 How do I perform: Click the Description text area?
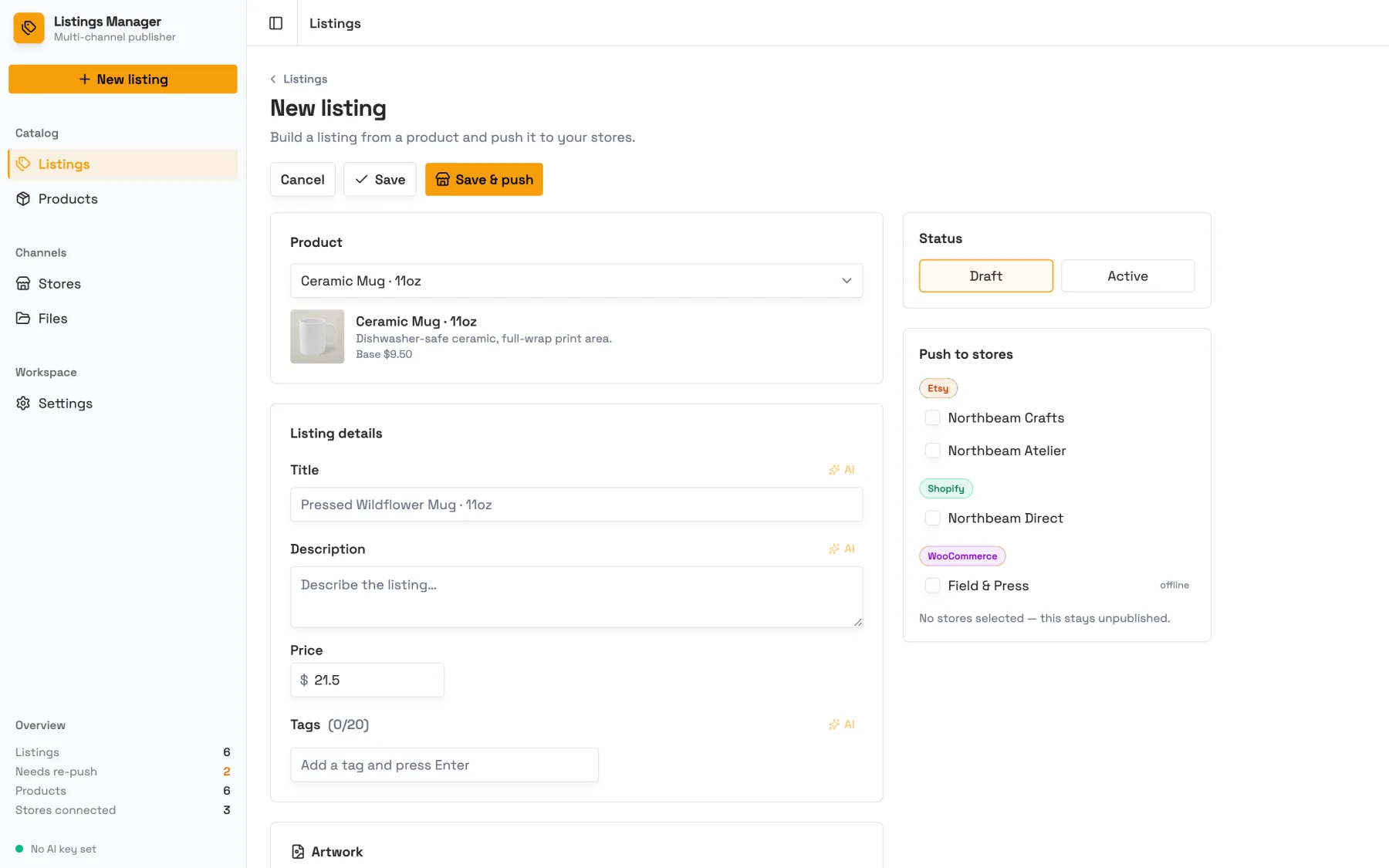pos(576,596)
